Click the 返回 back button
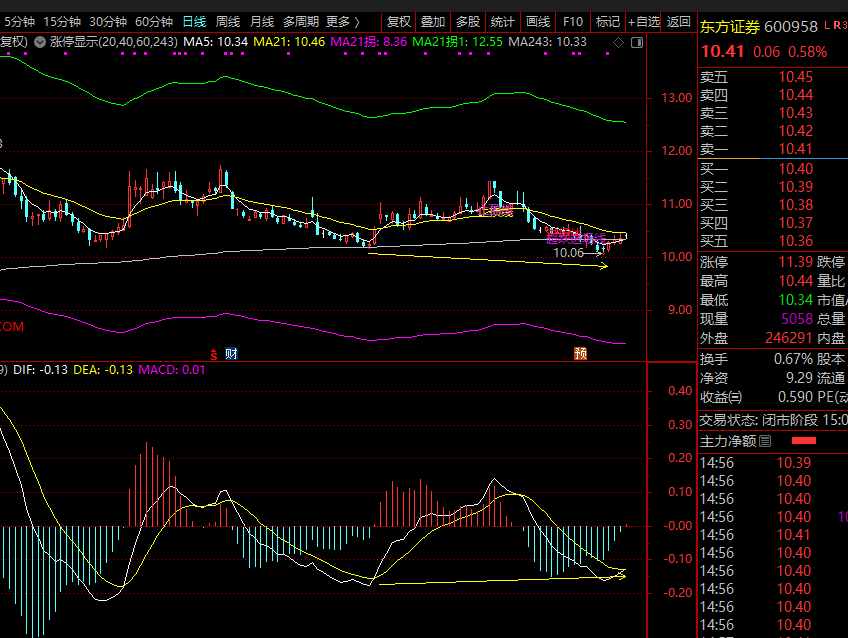848x638 pixels. [679, 22]
